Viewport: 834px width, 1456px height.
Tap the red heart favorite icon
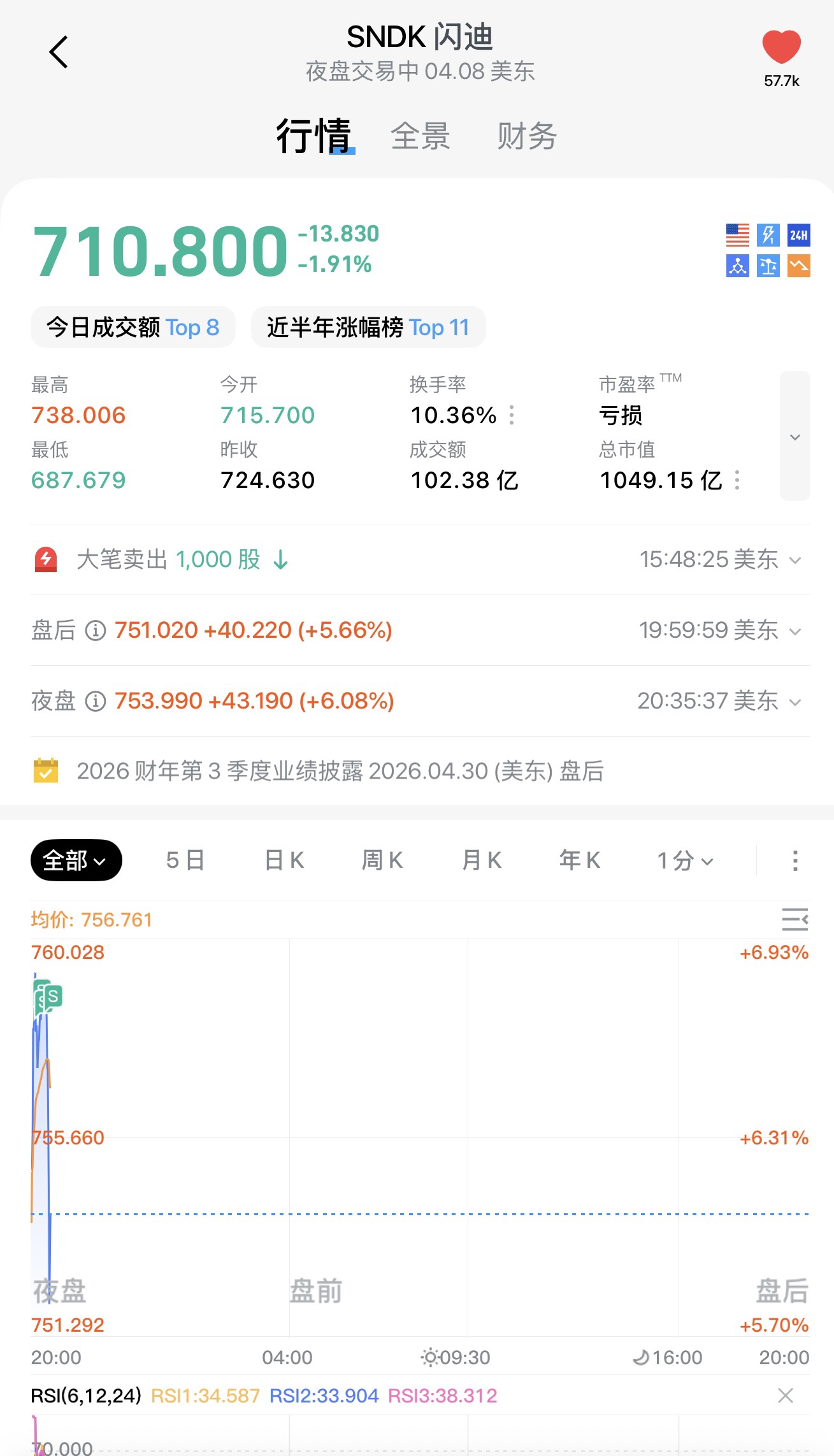pos(781,47)
